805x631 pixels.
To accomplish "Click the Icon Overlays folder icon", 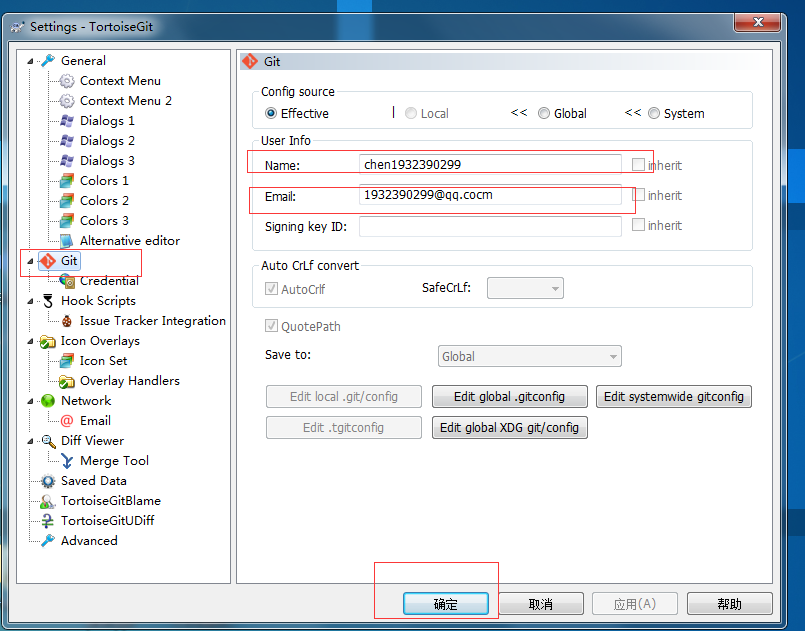I will pos(48,341).
